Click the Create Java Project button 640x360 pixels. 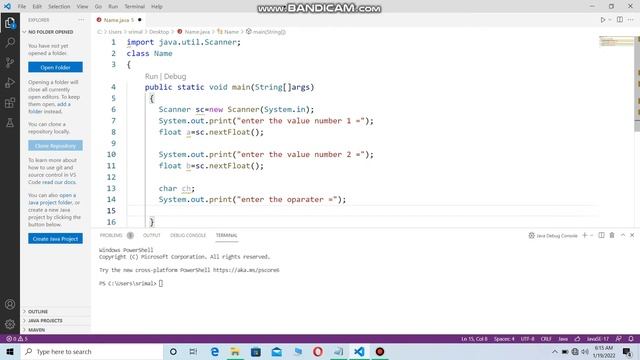click(55, 239)
